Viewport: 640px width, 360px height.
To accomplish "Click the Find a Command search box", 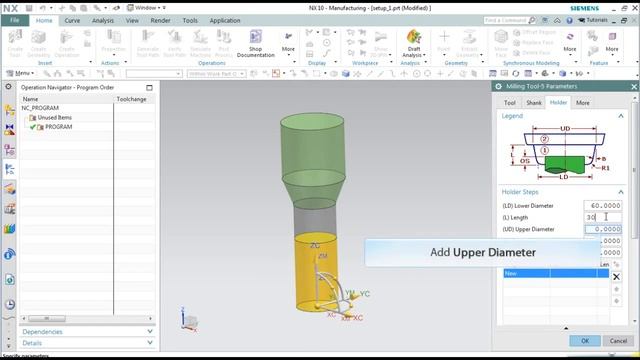I will pyautogui.click(x=505, y=20).
